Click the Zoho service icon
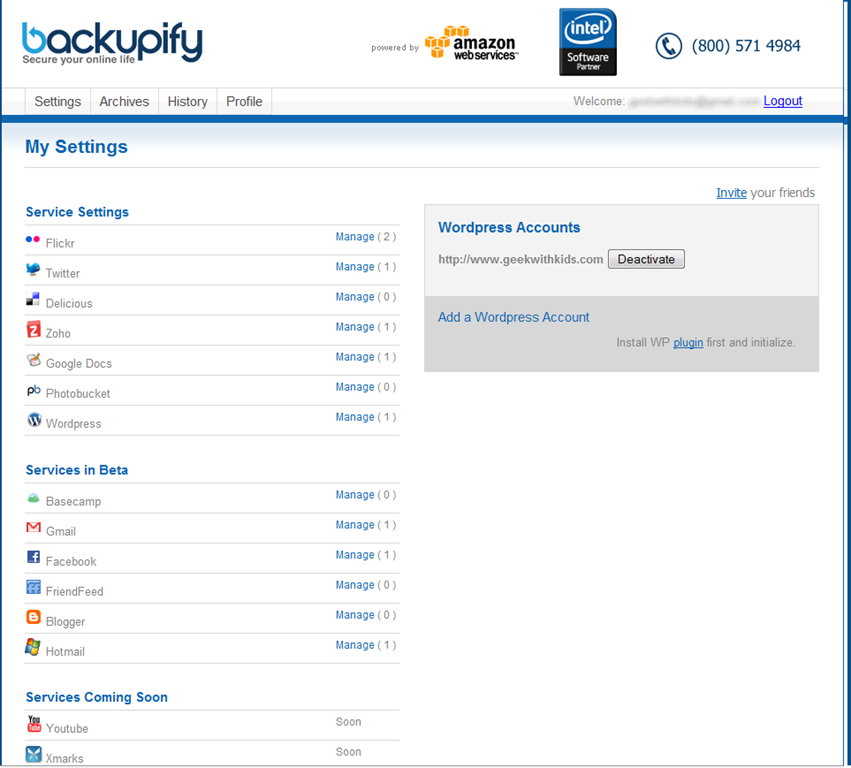Image resolution: width=851 pixels, height=768 pixels. click(34, 330)
